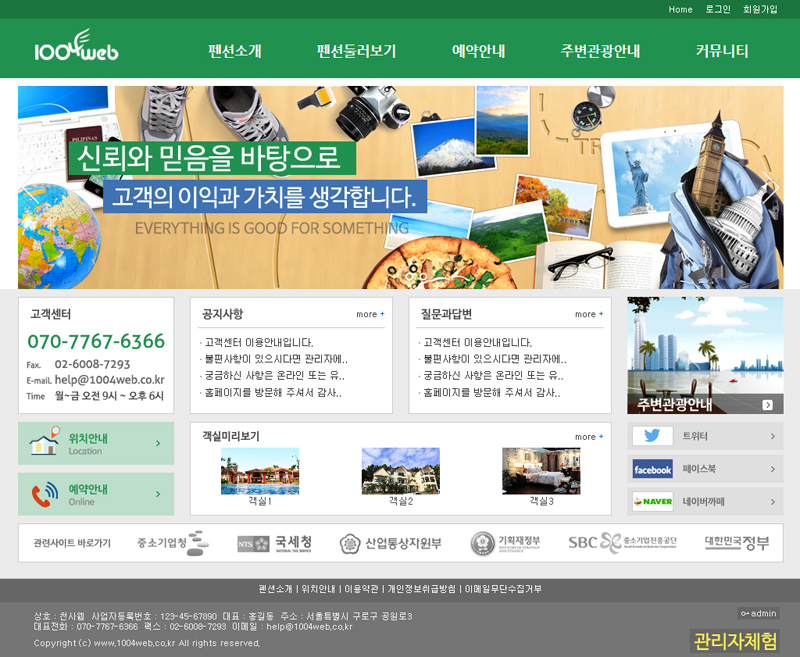Expand 공지사항 with the more link
This screenshot has height=657, width=800.
[370, 314]
